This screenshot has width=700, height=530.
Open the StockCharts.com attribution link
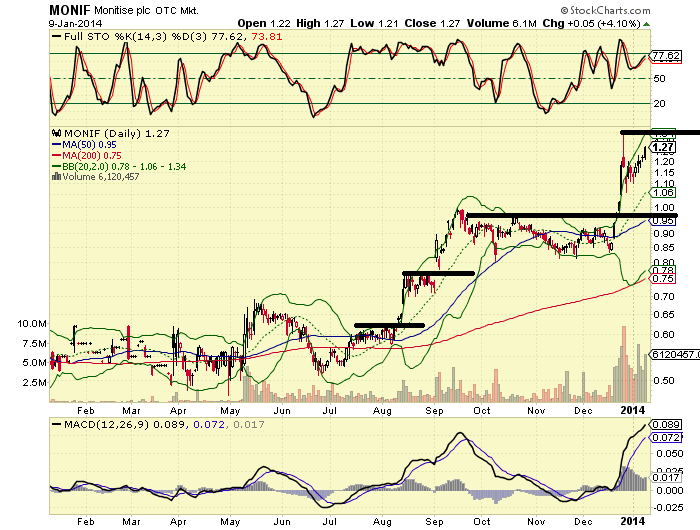[605, 10]
